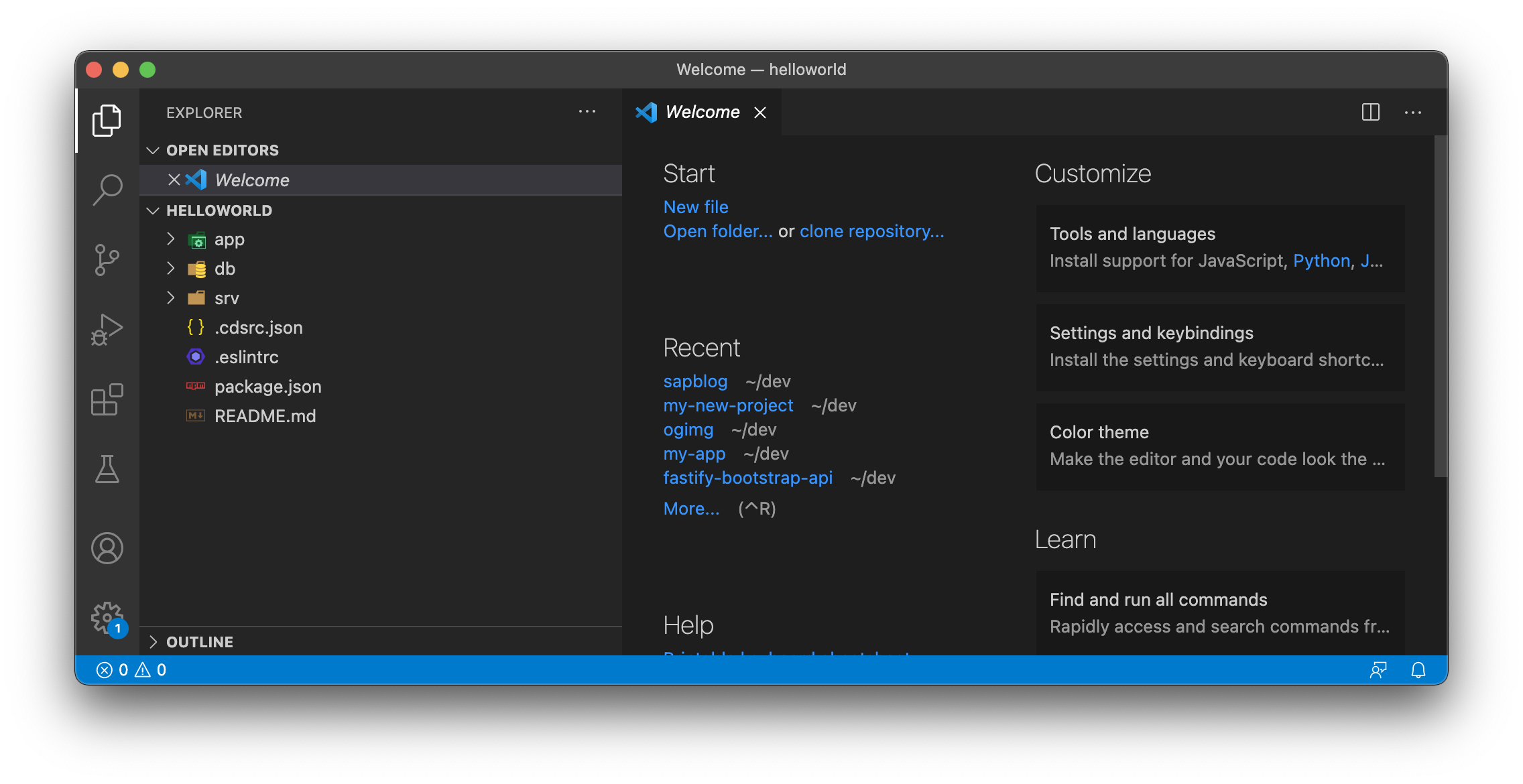
Task: Open the editor more actions ellipsis
Action: coord(1413,113)
